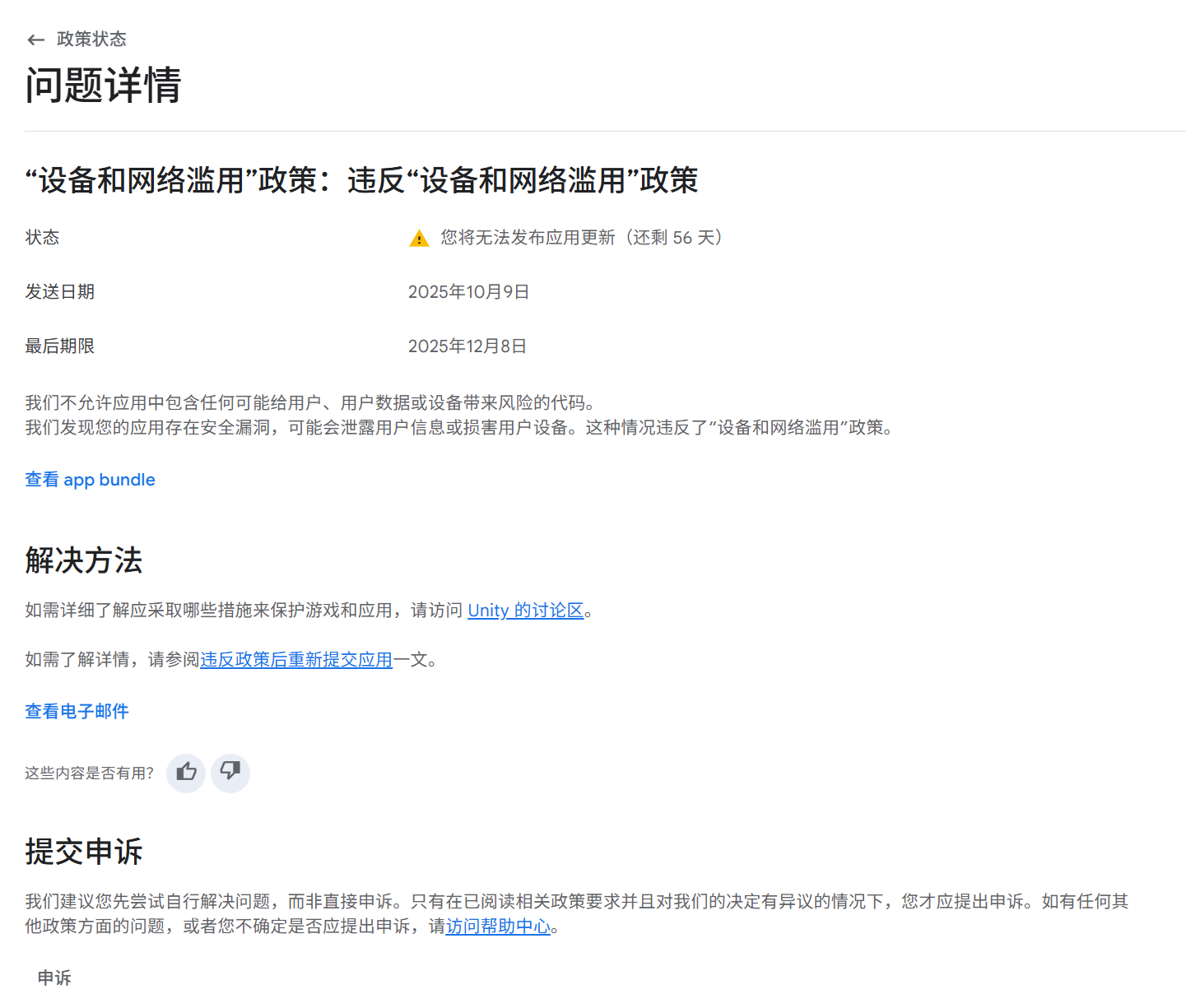Viewport: 1186px width, 1008px height.
Task: Select the 最后期限 date 2025年12月8日
Action: [467, 346]
